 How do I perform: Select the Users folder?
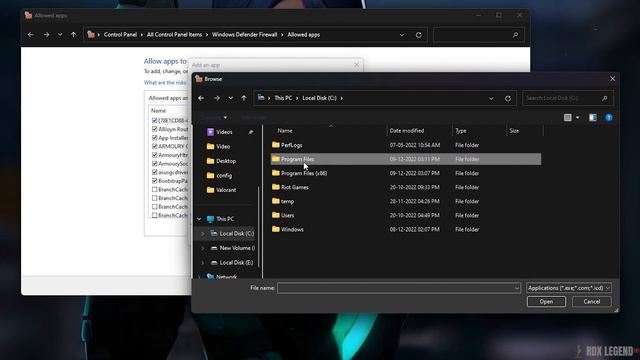click(406, 215)
